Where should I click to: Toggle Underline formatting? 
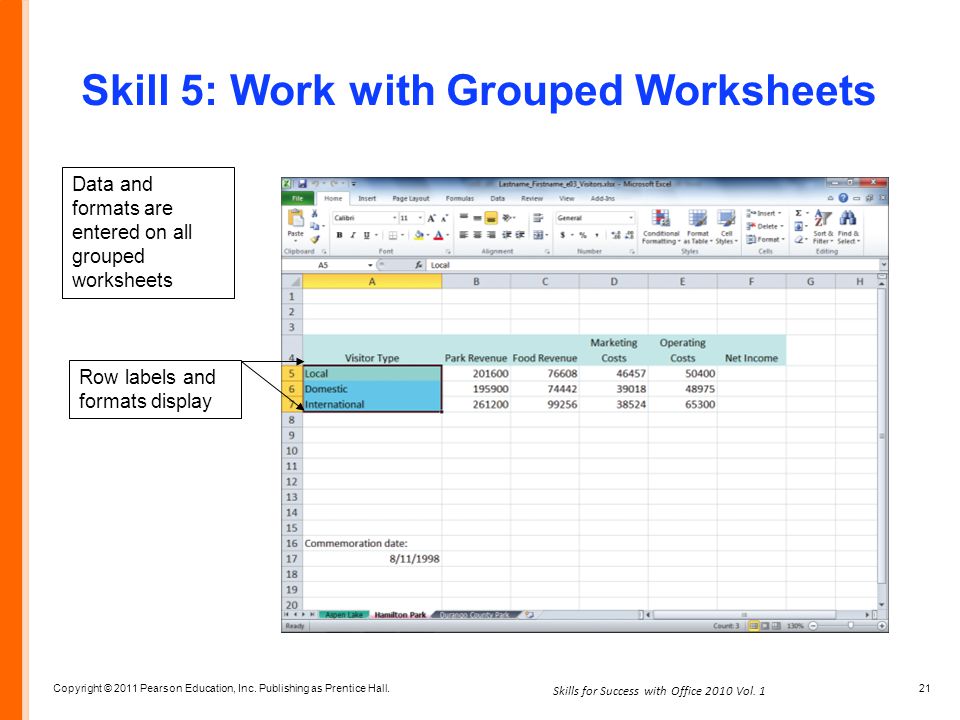point(366,235)
